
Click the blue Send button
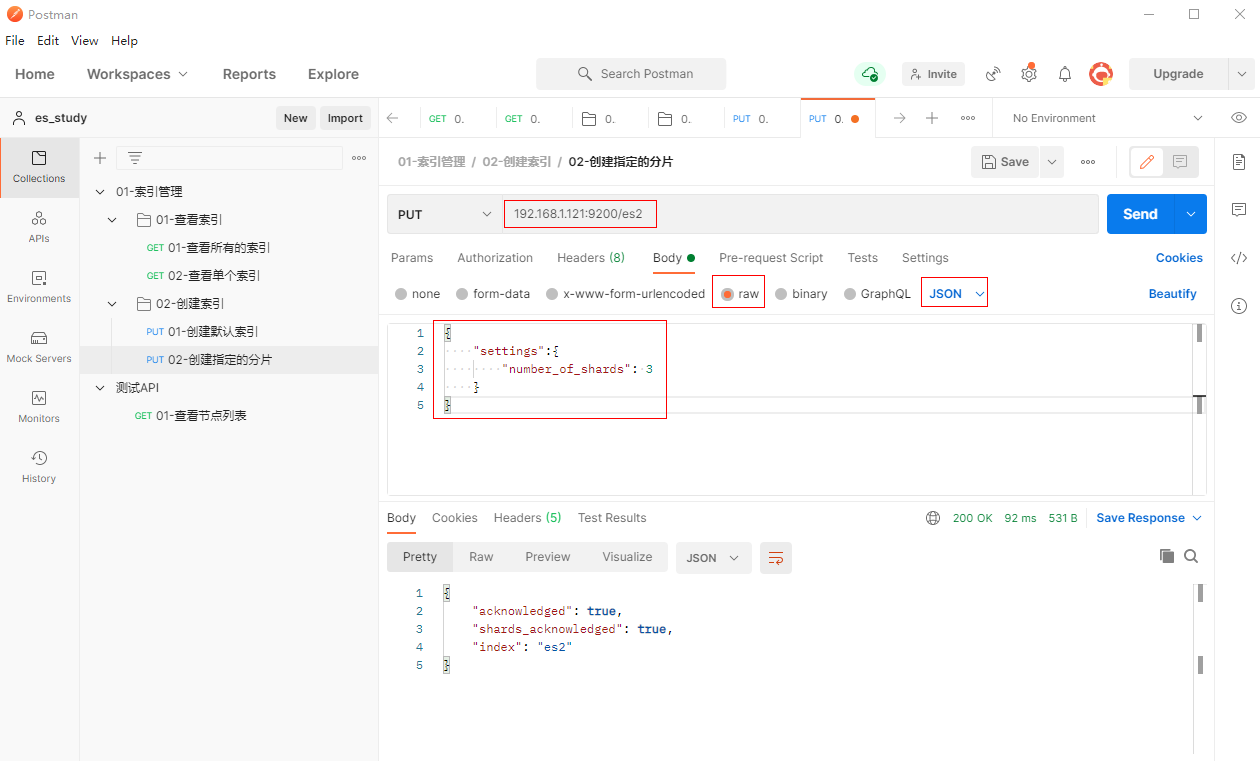pos(1140,214)
